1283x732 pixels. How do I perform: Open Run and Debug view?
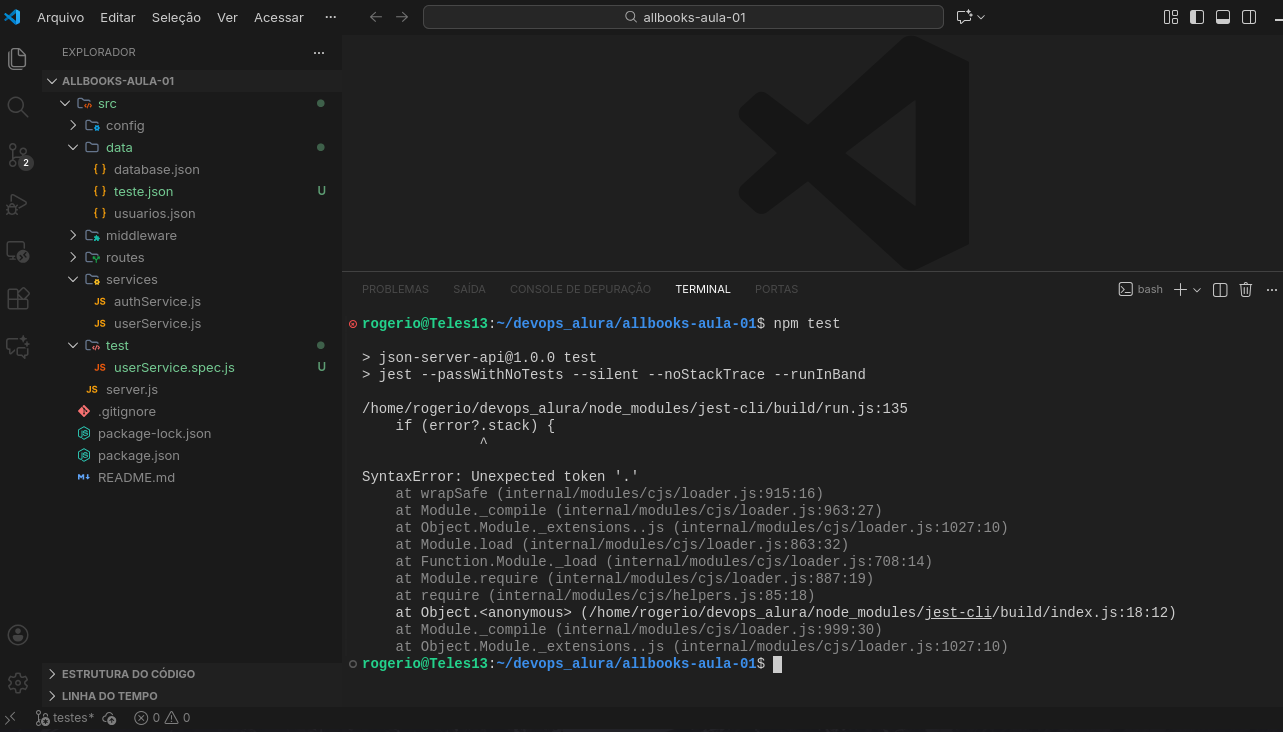pos(17,203)
